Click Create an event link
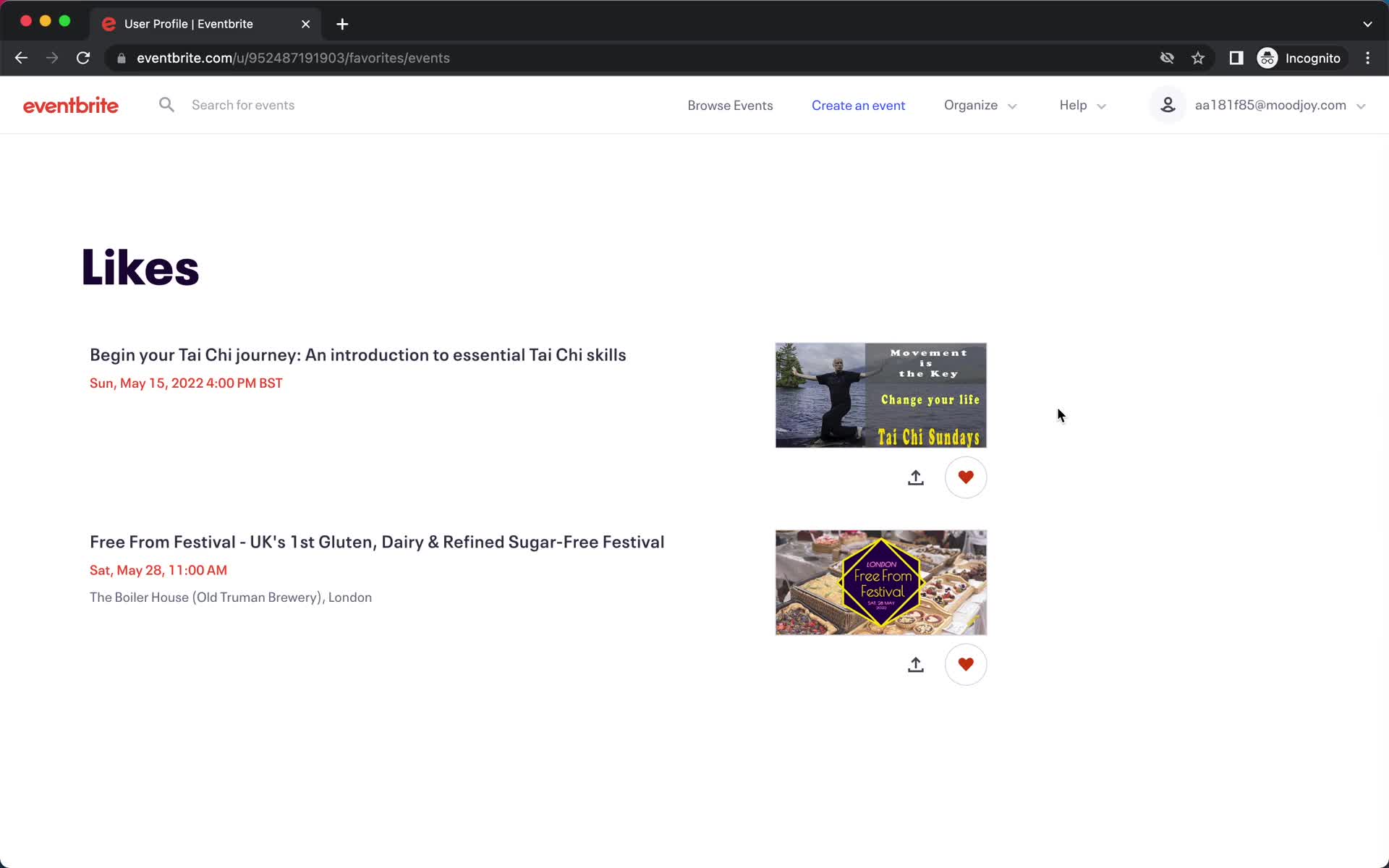This screenshot has height=868, width=1389. click(x=858, y=104)
